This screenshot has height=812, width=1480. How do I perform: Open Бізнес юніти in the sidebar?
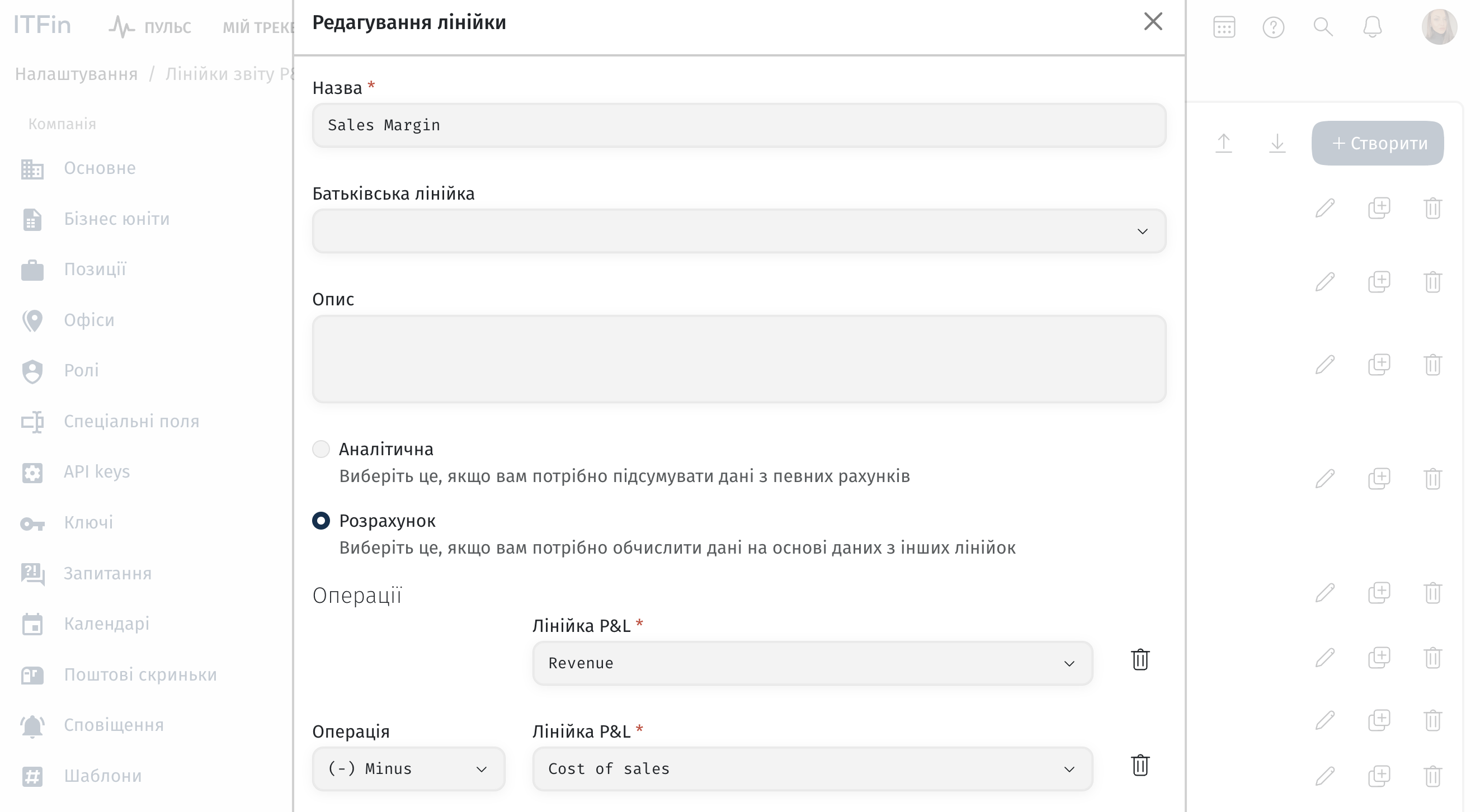point(117,219)
